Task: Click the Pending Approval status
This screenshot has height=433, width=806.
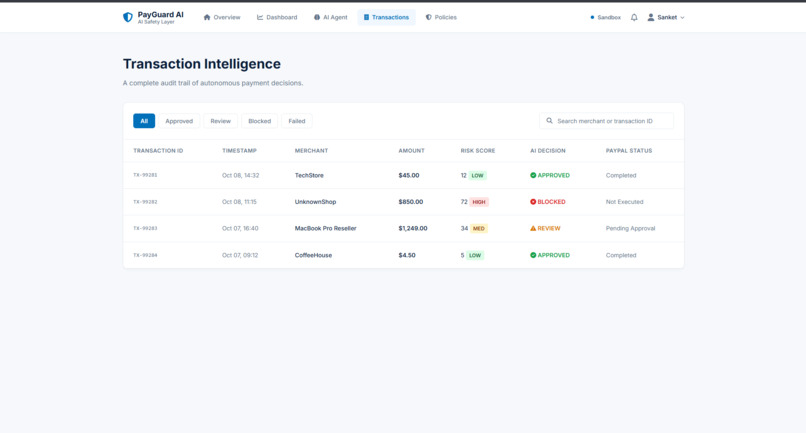Action: (x=631, y=228)
